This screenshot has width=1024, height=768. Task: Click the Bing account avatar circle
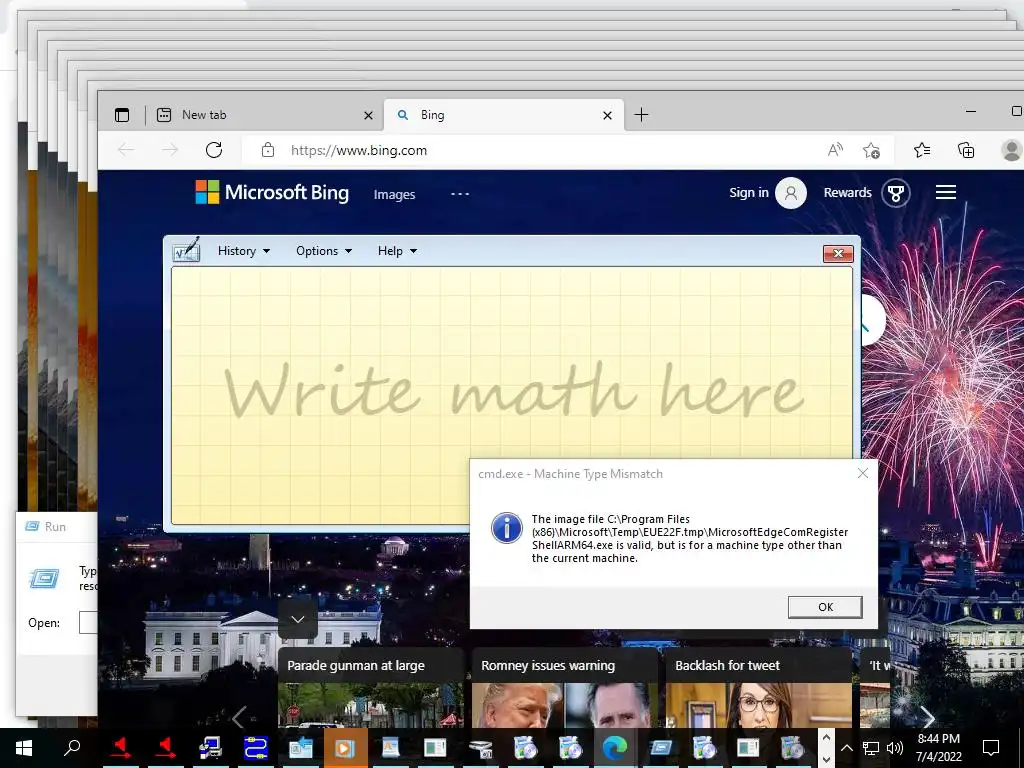(791, 193)
